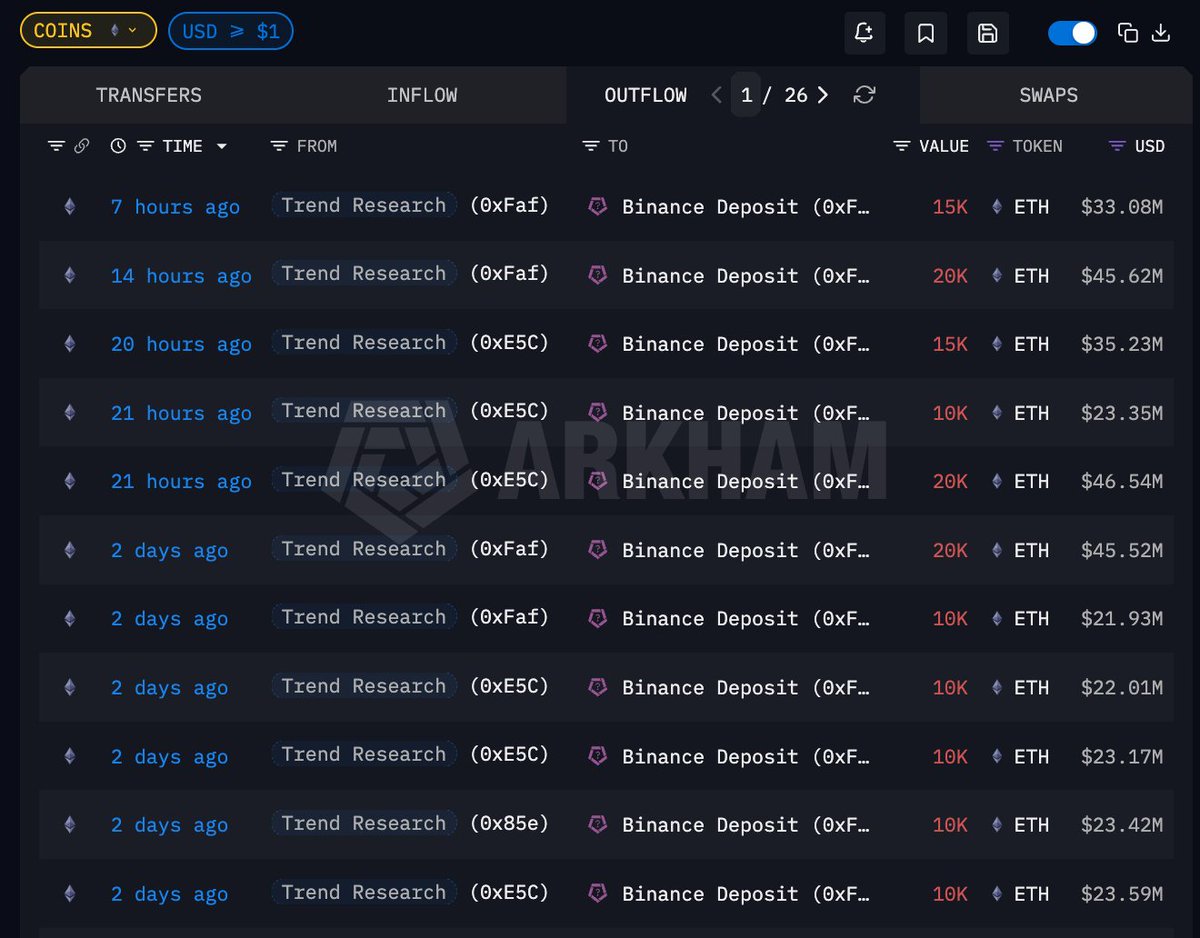Select the OUTFLOW tab
This screenshot has width=1200, height=938.
click(645, 95)
